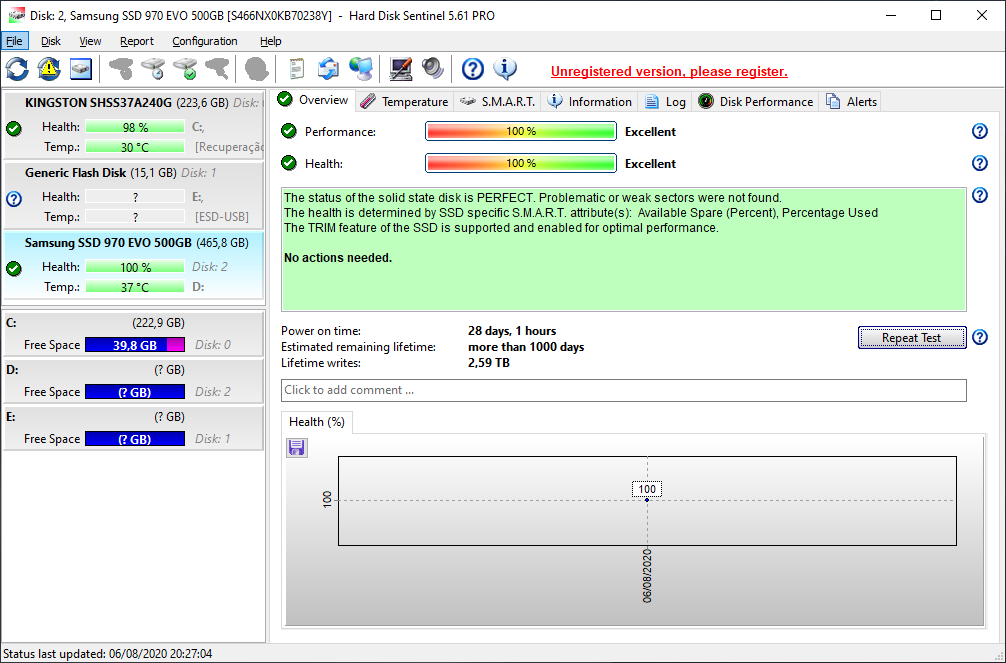Switch to the Information tab
This screenshot has width=1006, height=663.
click(590, 101)
